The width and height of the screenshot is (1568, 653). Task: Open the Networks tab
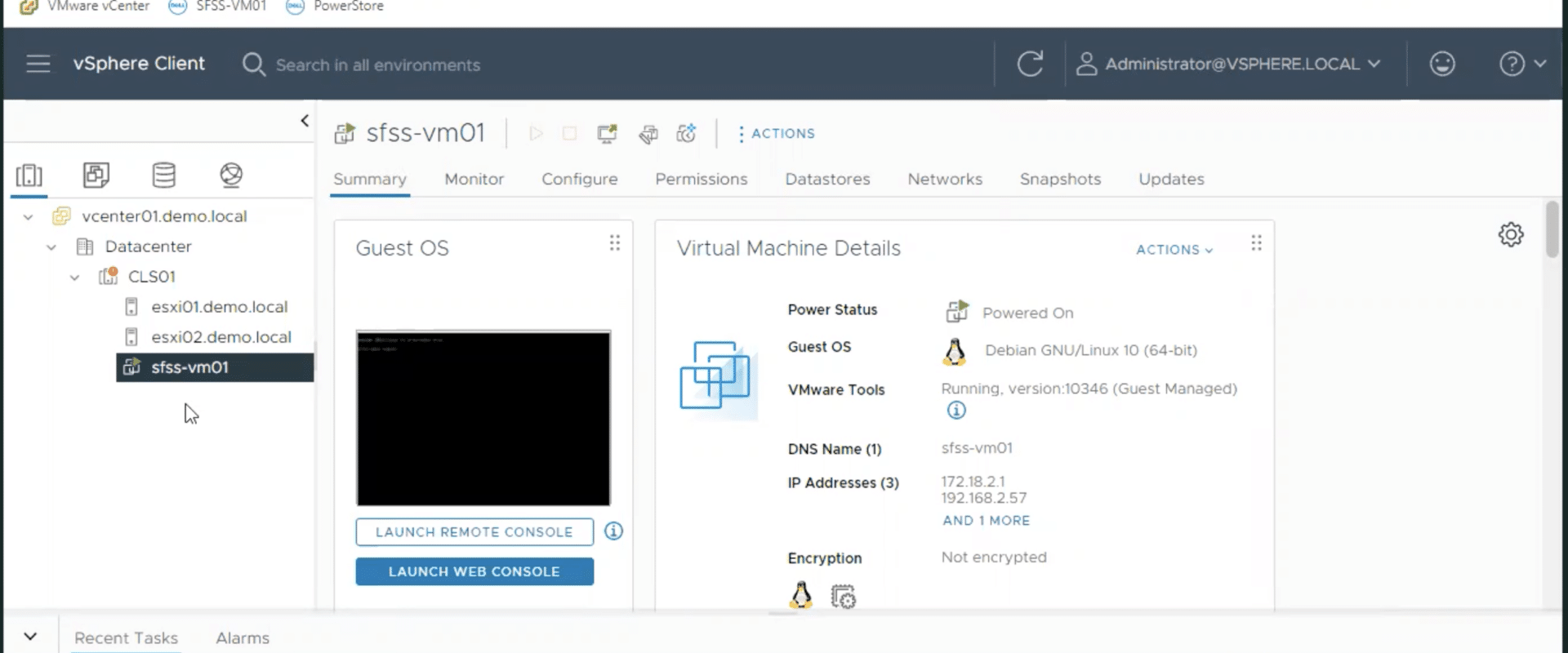coord(945,179)
